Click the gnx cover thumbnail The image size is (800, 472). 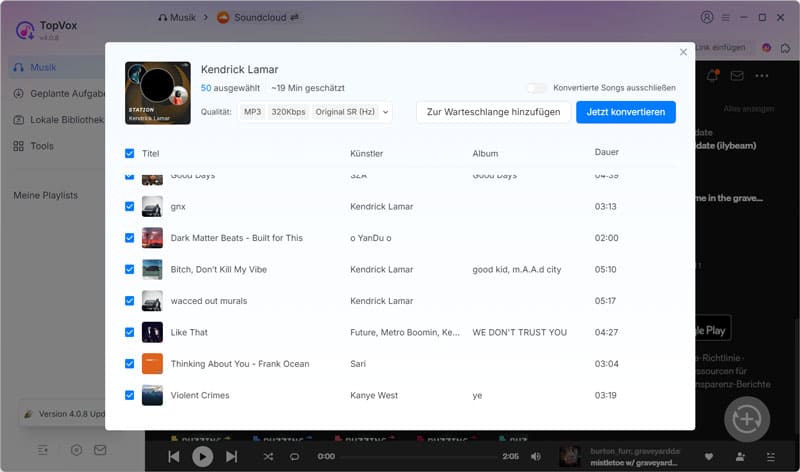click(x=152, y=207)
